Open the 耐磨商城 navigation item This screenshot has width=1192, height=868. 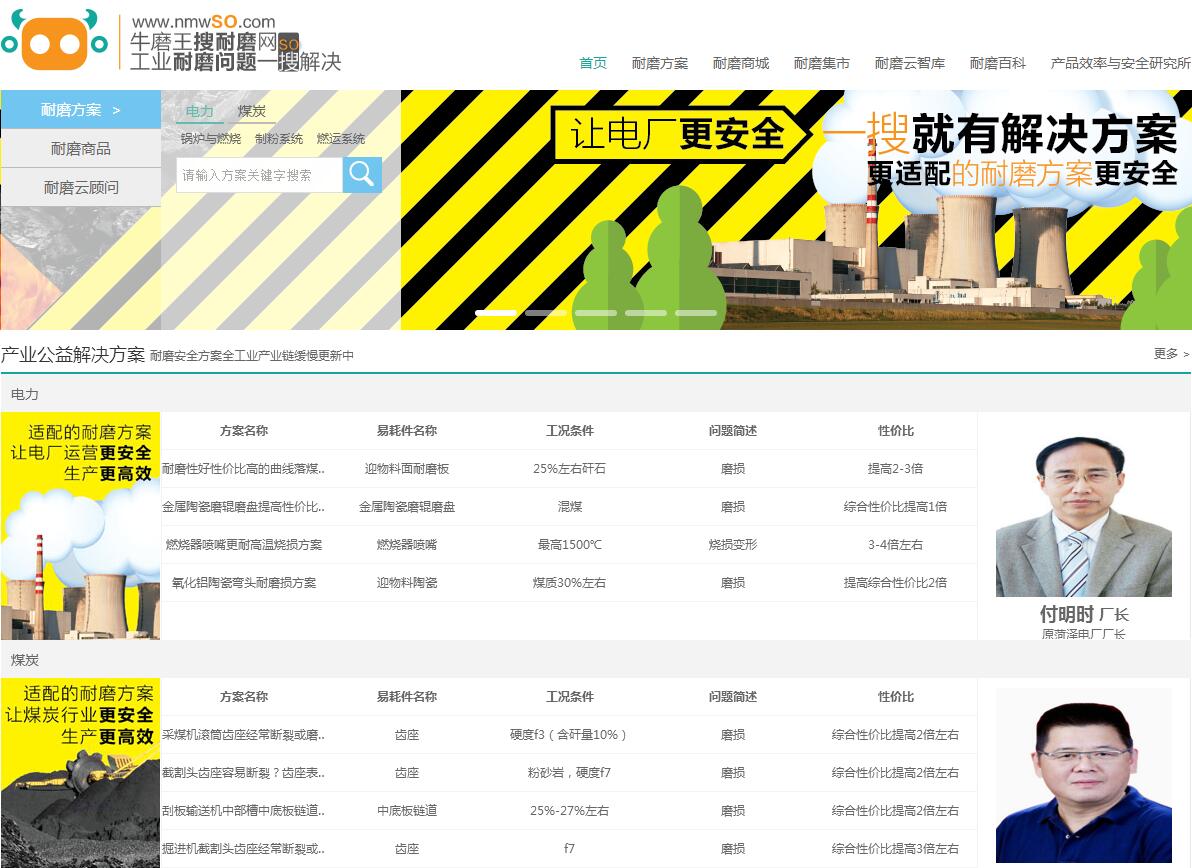coord(741,63)
